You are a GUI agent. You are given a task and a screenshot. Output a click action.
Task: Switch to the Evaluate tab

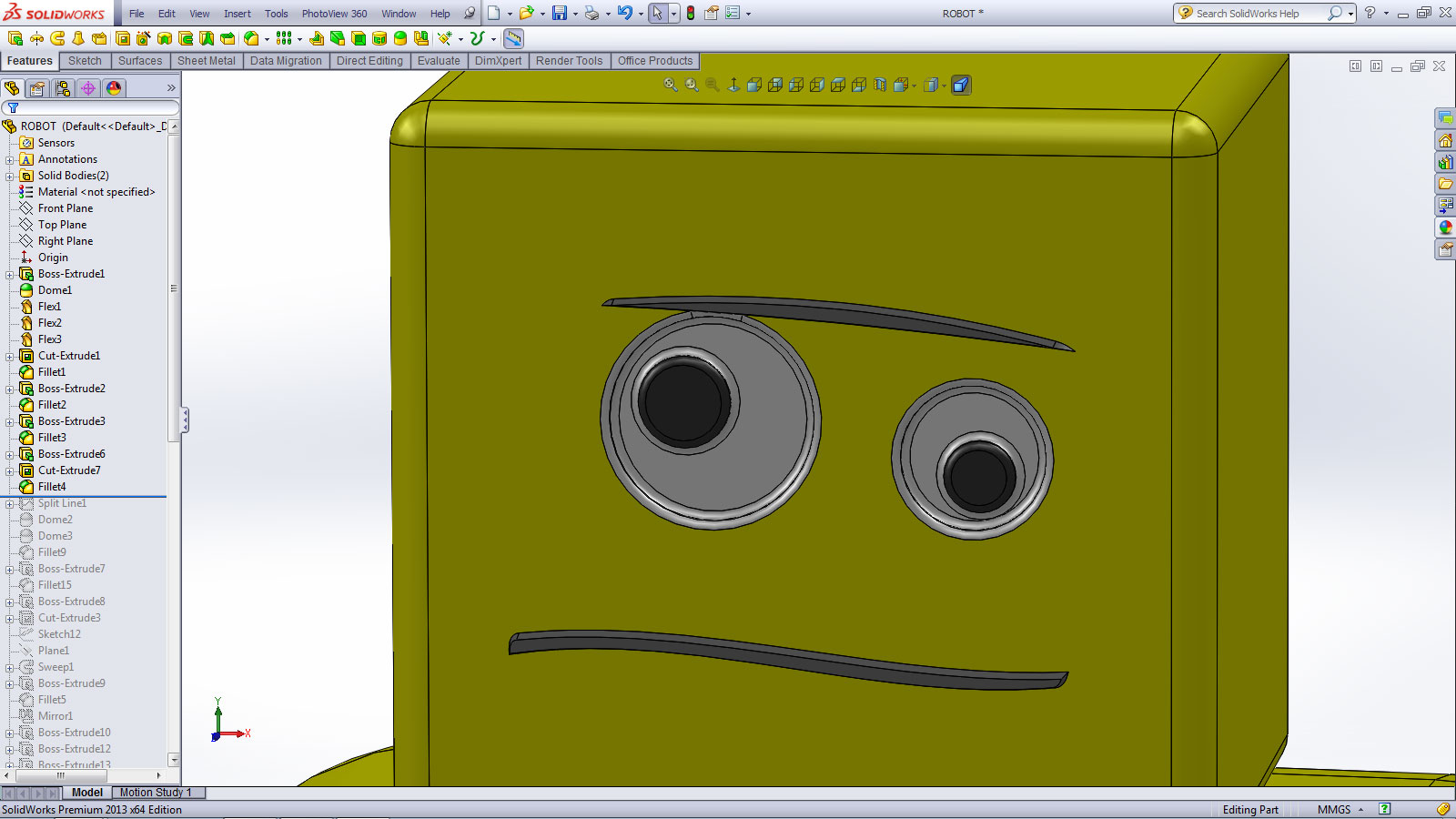click(x=439, y=61)
